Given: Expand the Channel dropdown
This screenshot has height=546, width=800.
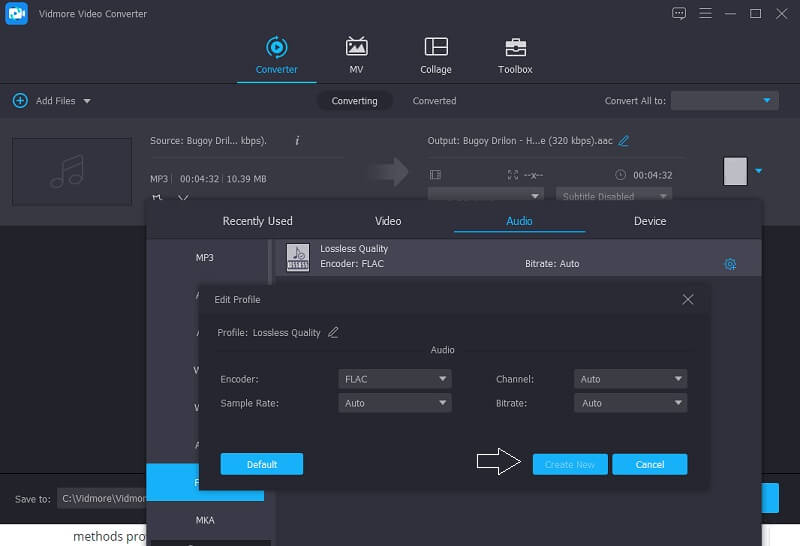Looking at the screenshot, I should pos(631,379).
